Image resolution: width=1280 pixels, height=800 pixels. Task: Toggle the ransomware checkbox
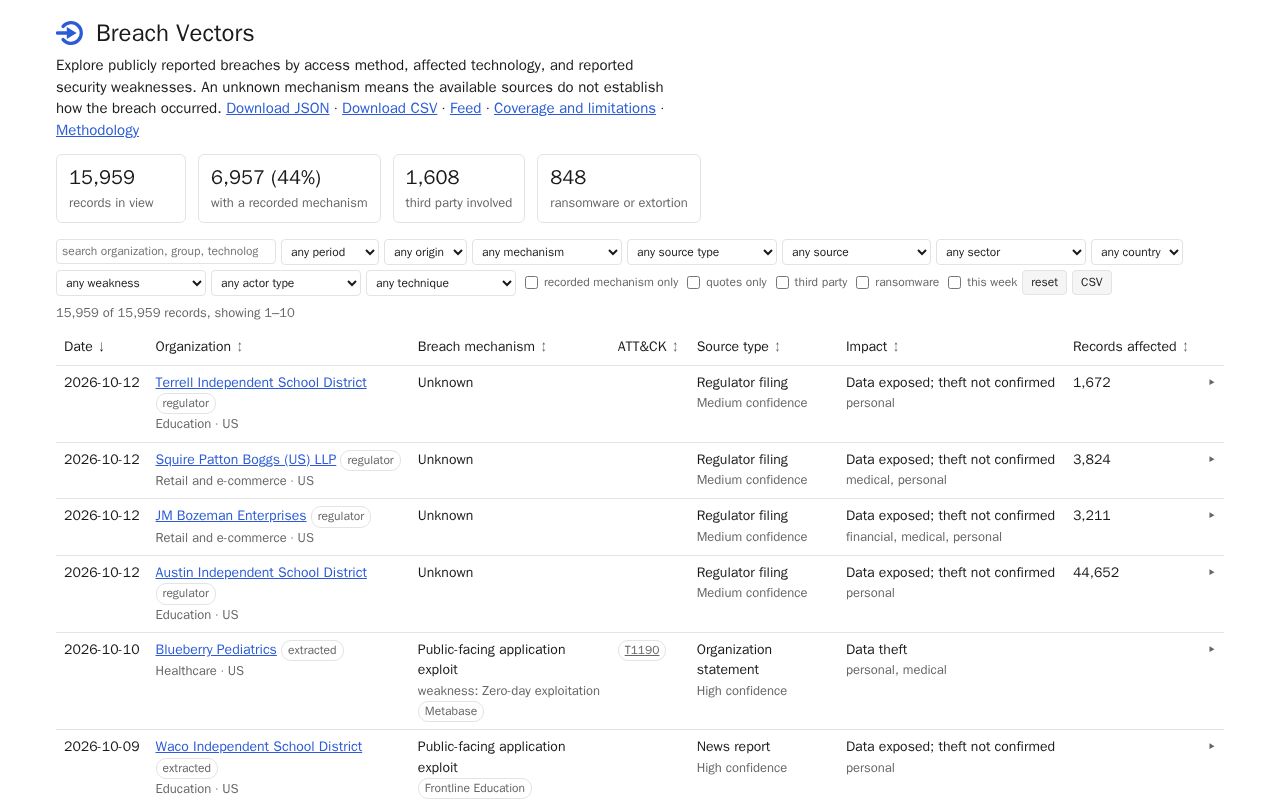862,283
